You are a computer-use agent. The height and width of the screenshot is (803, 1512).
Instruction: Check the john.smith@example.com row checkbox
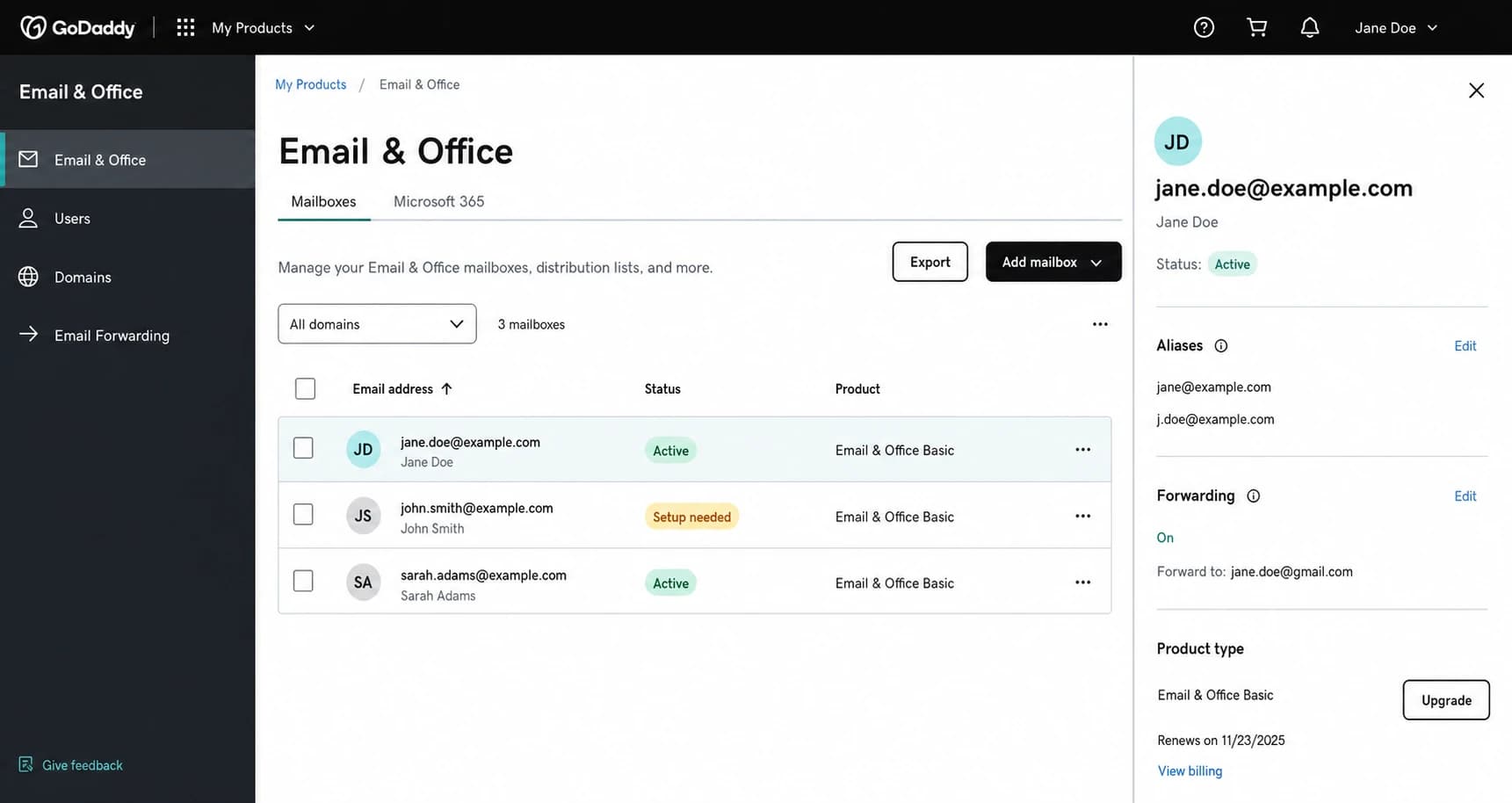tap(303, 514)
